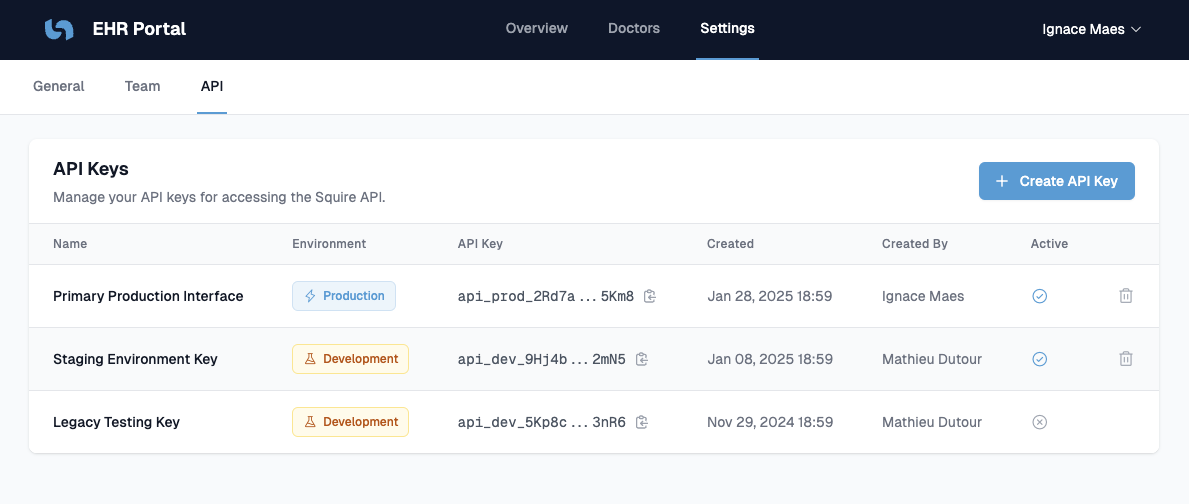
Task: Toggle active status of Primary Production Interface
Action: pyautogui.click(x=1039, y=296)
